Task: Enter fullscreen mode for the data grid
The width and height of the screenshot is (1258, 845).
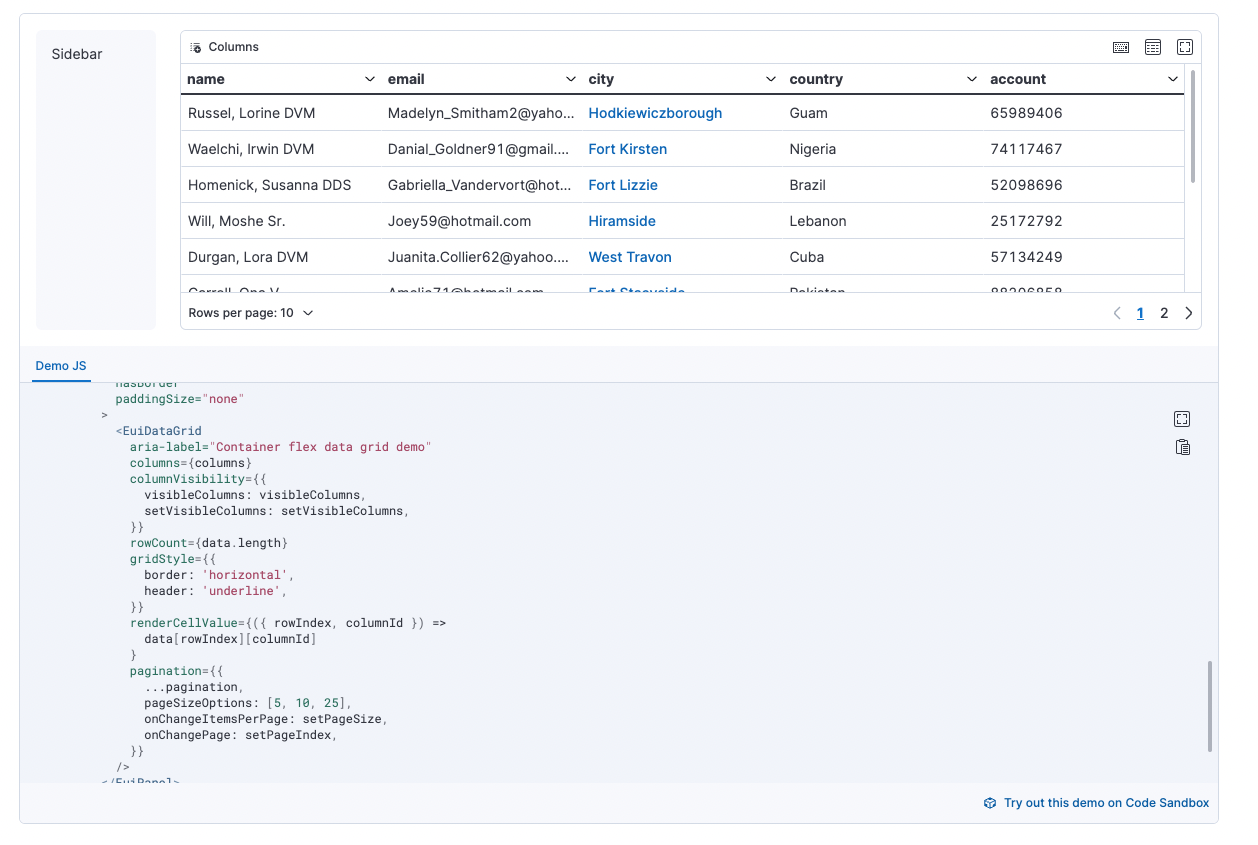Action: pyautogui.click(x=1185, y=46)
